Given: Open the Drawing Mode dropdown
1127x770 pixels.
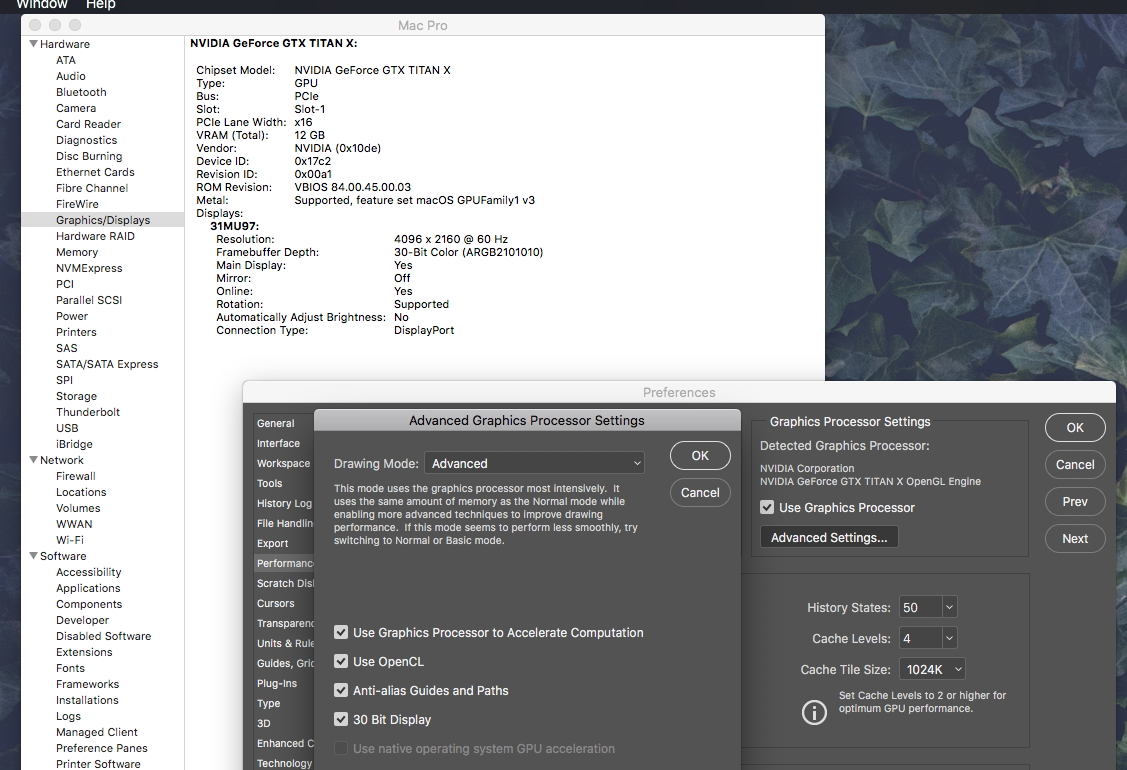Looking at the screenshot, I should [x=534, y=464].
